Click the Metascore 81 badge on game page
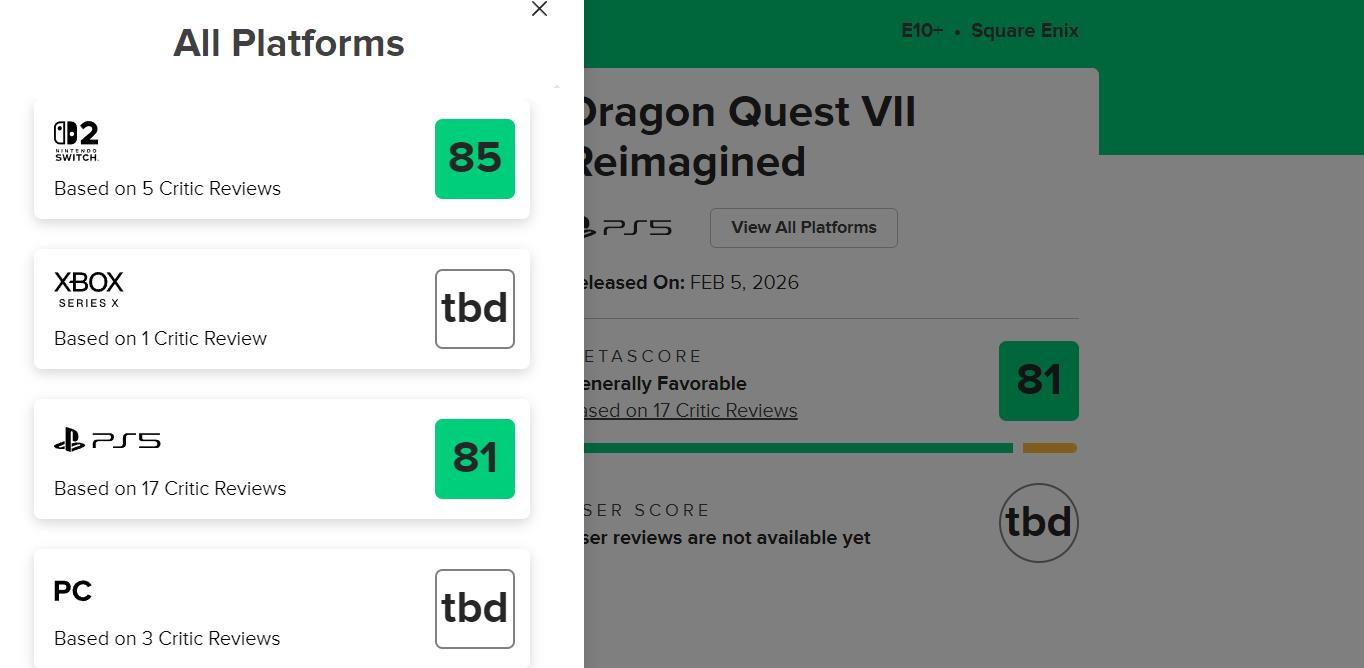The image size is (1364, 668). (x=1038, y=380)
